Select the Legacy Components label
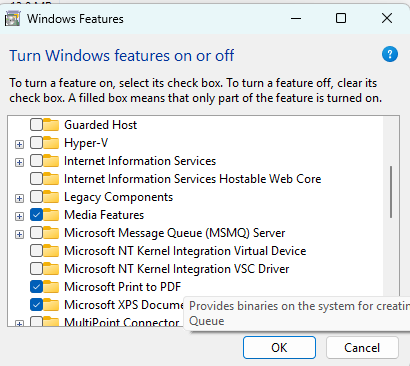This screenshot has height=366, width=410. [118, 197]
